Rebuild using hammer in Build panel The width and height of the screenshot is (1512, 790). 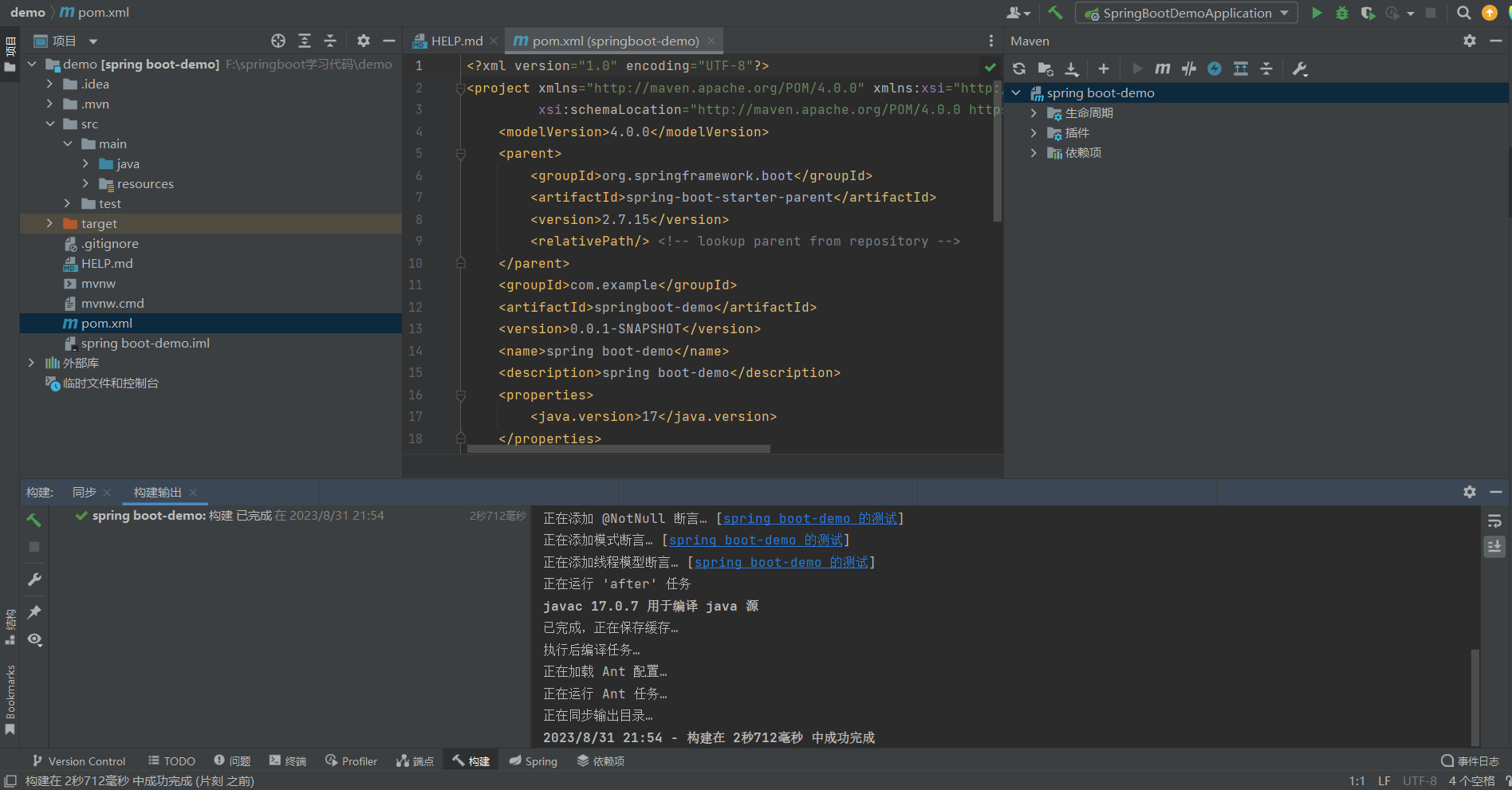pyautogui.click(x=34, y=520)
